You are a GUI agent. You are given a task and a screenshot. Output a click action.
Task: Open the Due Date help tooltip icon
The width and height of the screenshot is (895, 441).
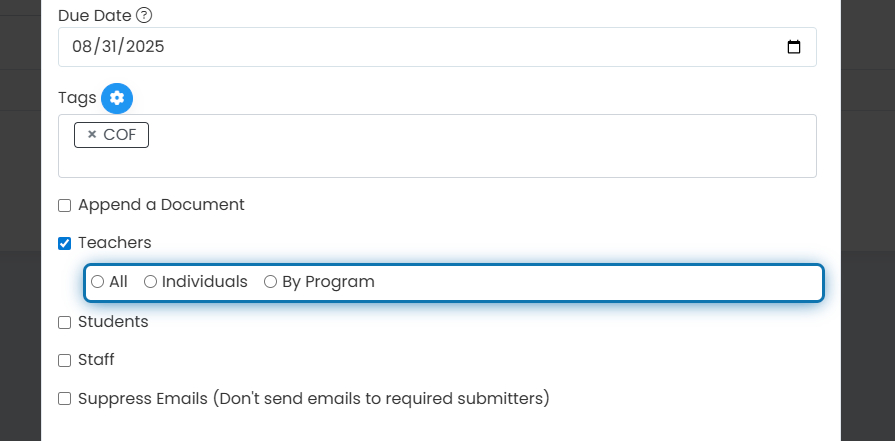coord(144,15)
